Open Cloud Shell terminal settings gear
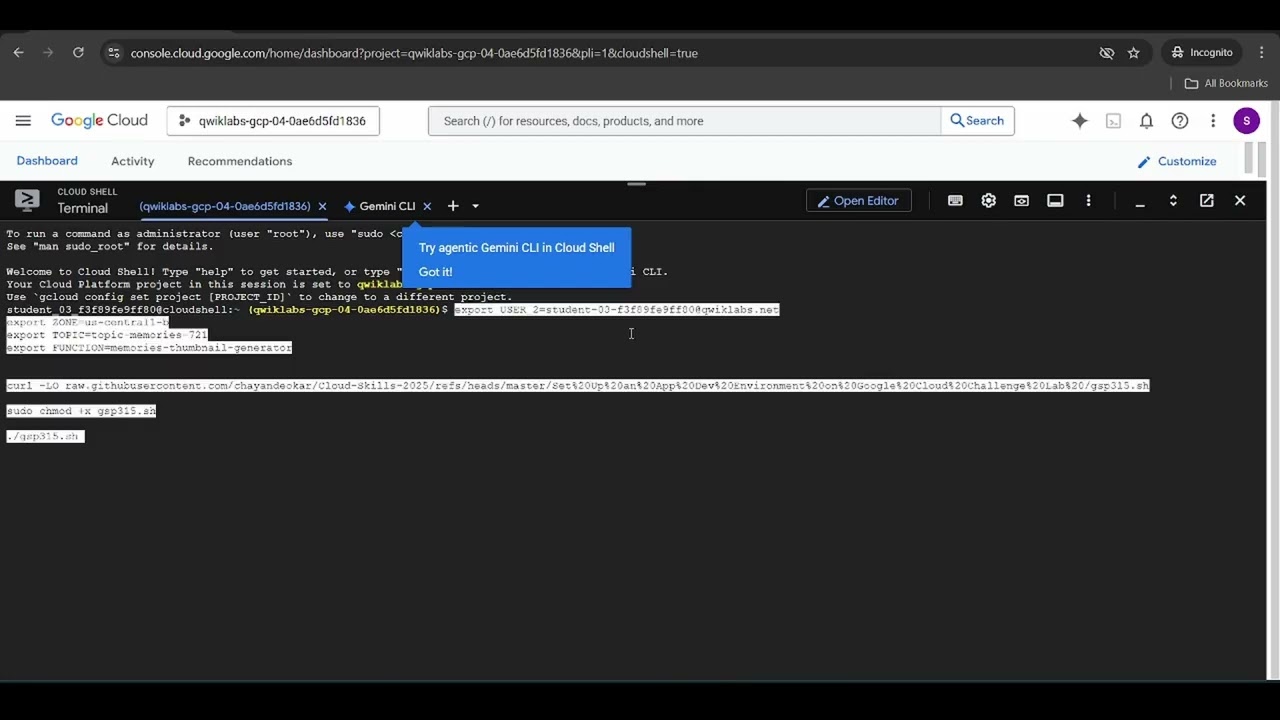This screenshot has height=720, width=1280. (x=989, y=201)
